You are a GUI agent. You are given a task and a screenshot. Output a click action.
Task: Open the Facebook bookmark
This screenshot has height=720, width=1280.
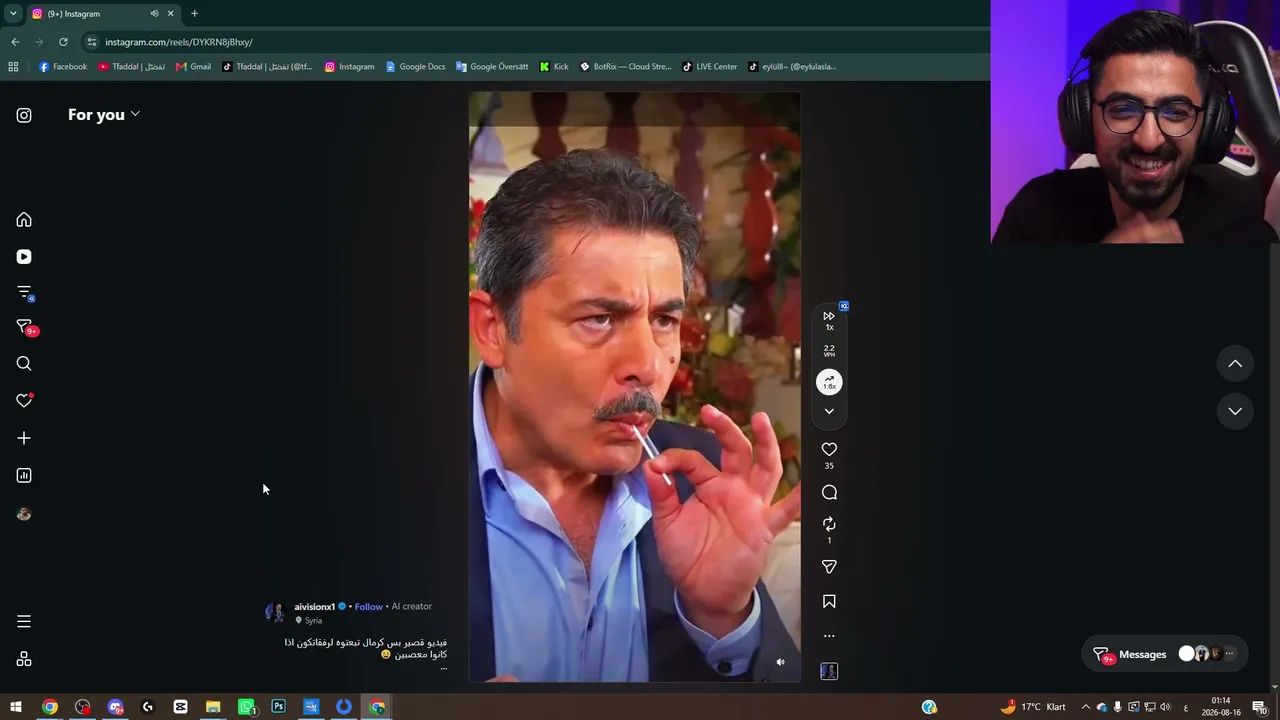pyautogui.click(x=62, y=67)
